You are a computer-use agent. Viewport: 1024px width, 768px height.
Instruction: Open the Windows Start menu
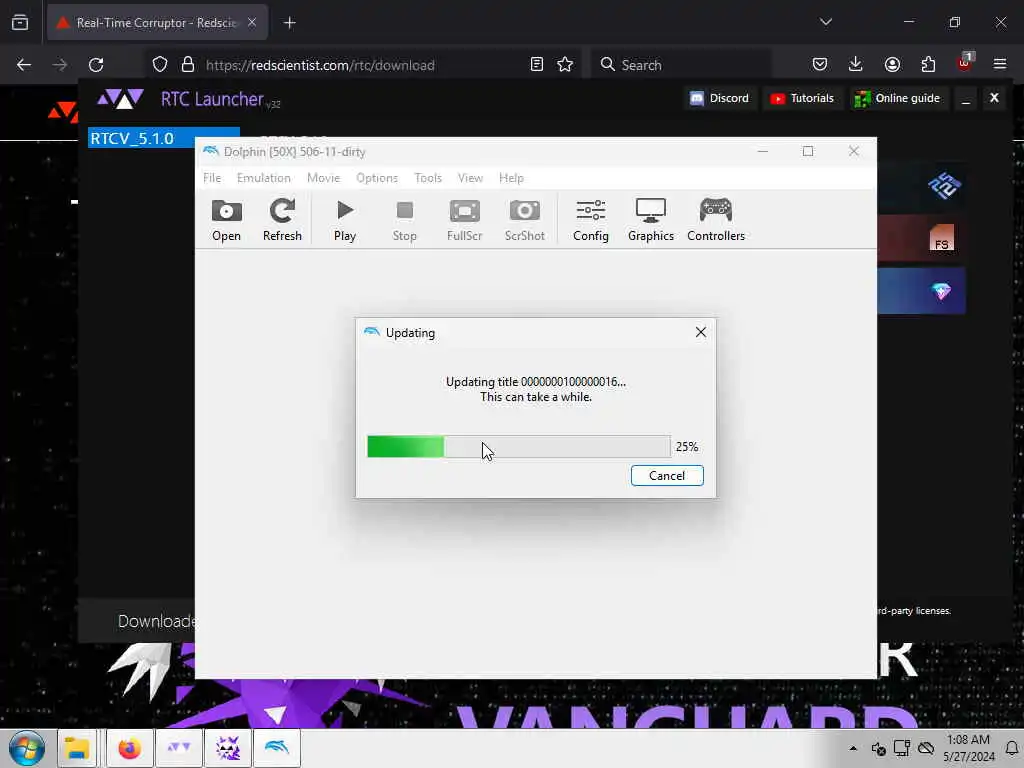27,748
